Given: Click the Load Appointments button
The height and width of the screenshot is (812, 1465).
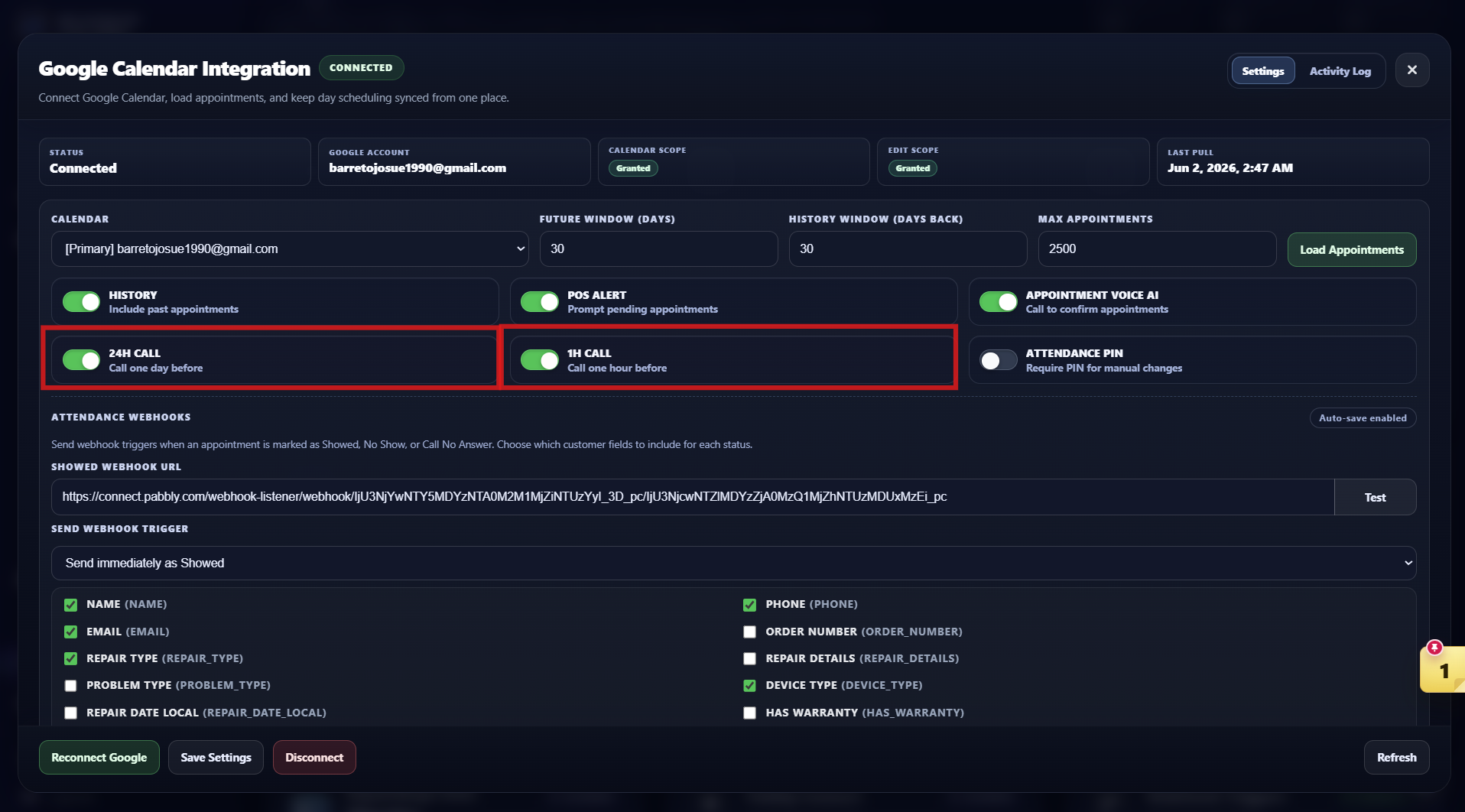Looking at the screenshot, I should click(1351, 250).
